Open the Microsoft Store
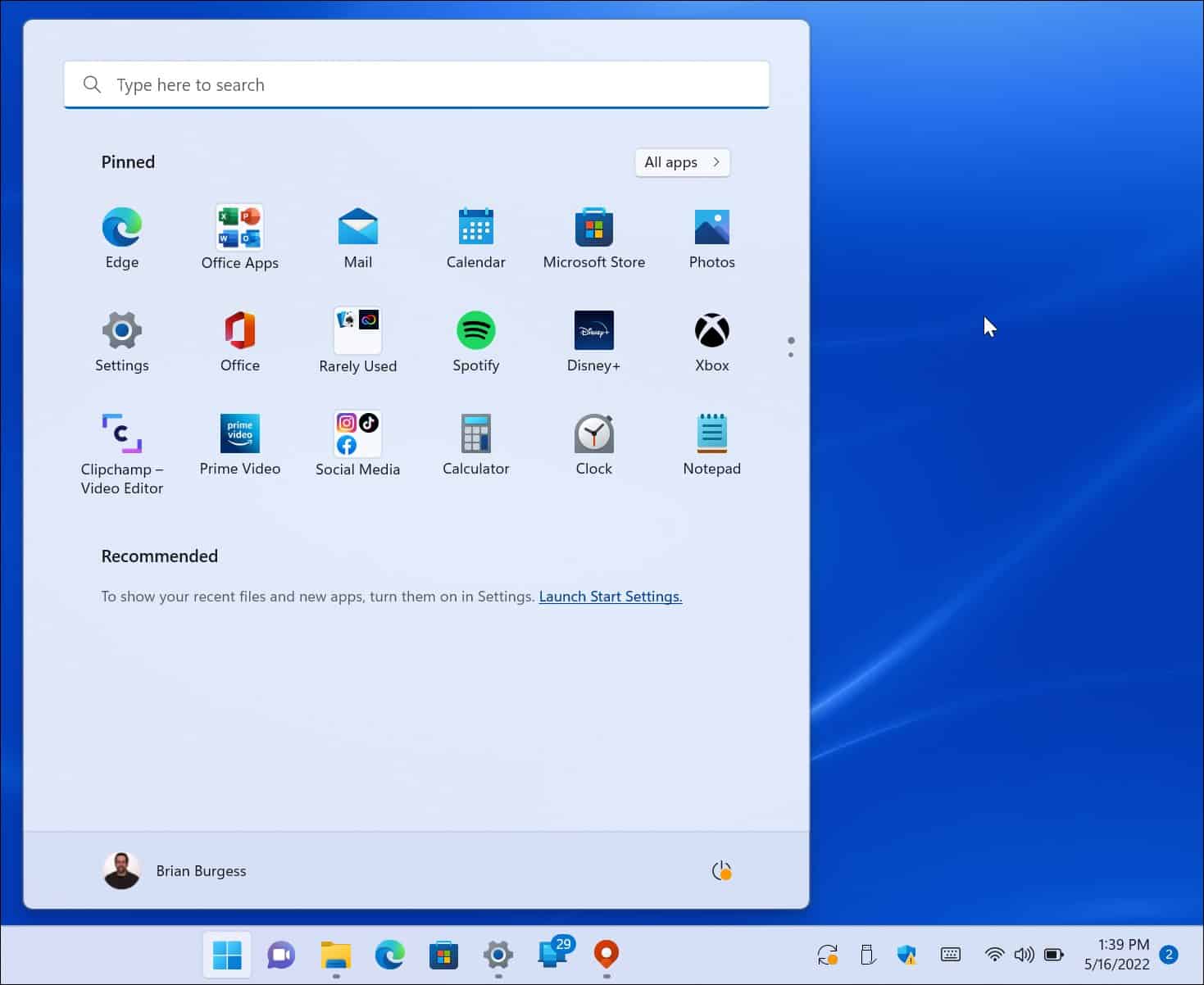Image resolution: width=1204 pixels, height=985 pixels. click(593, 228)
